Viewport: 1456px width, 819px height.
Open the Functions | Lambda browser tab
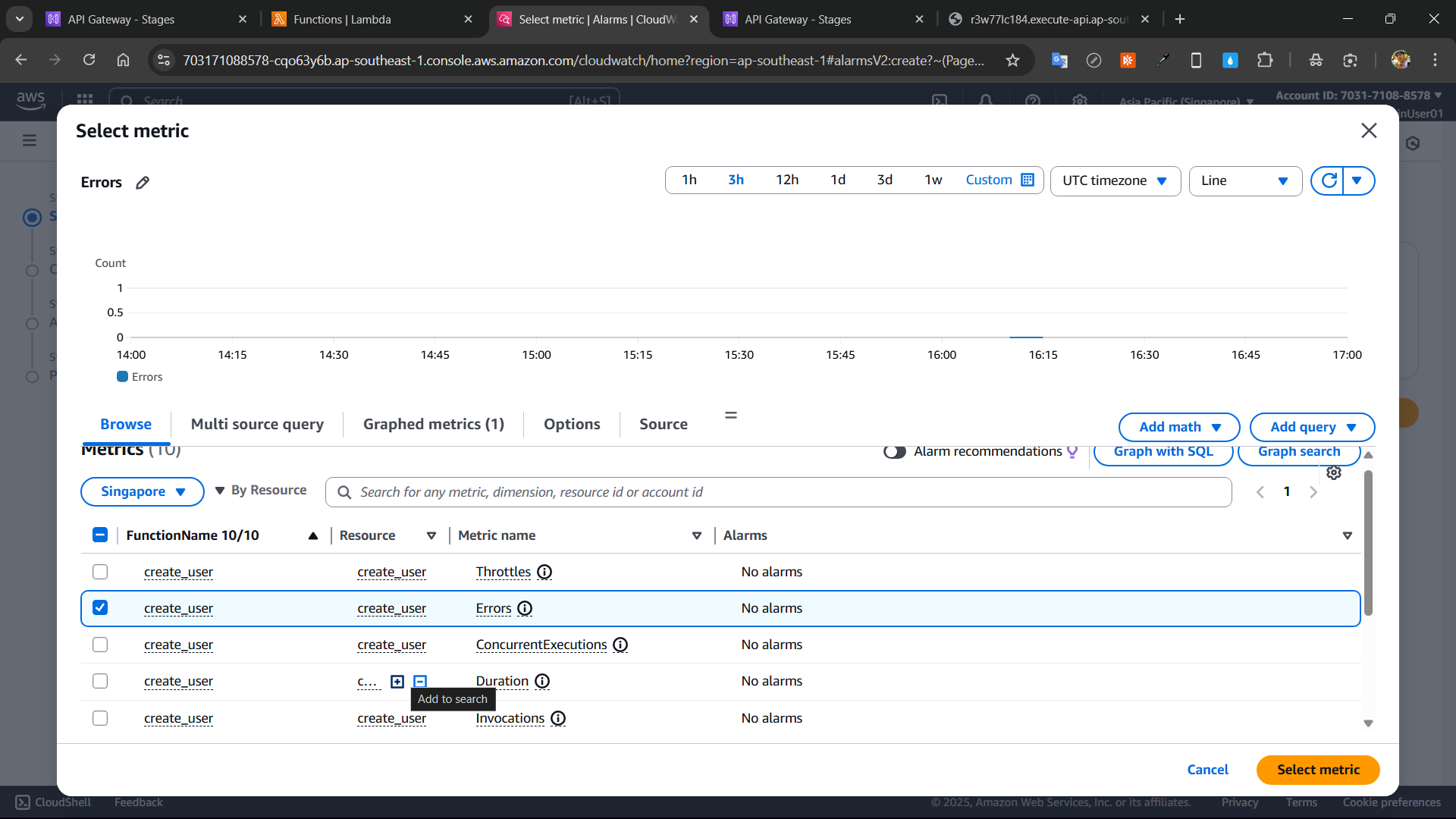(372, 19)
